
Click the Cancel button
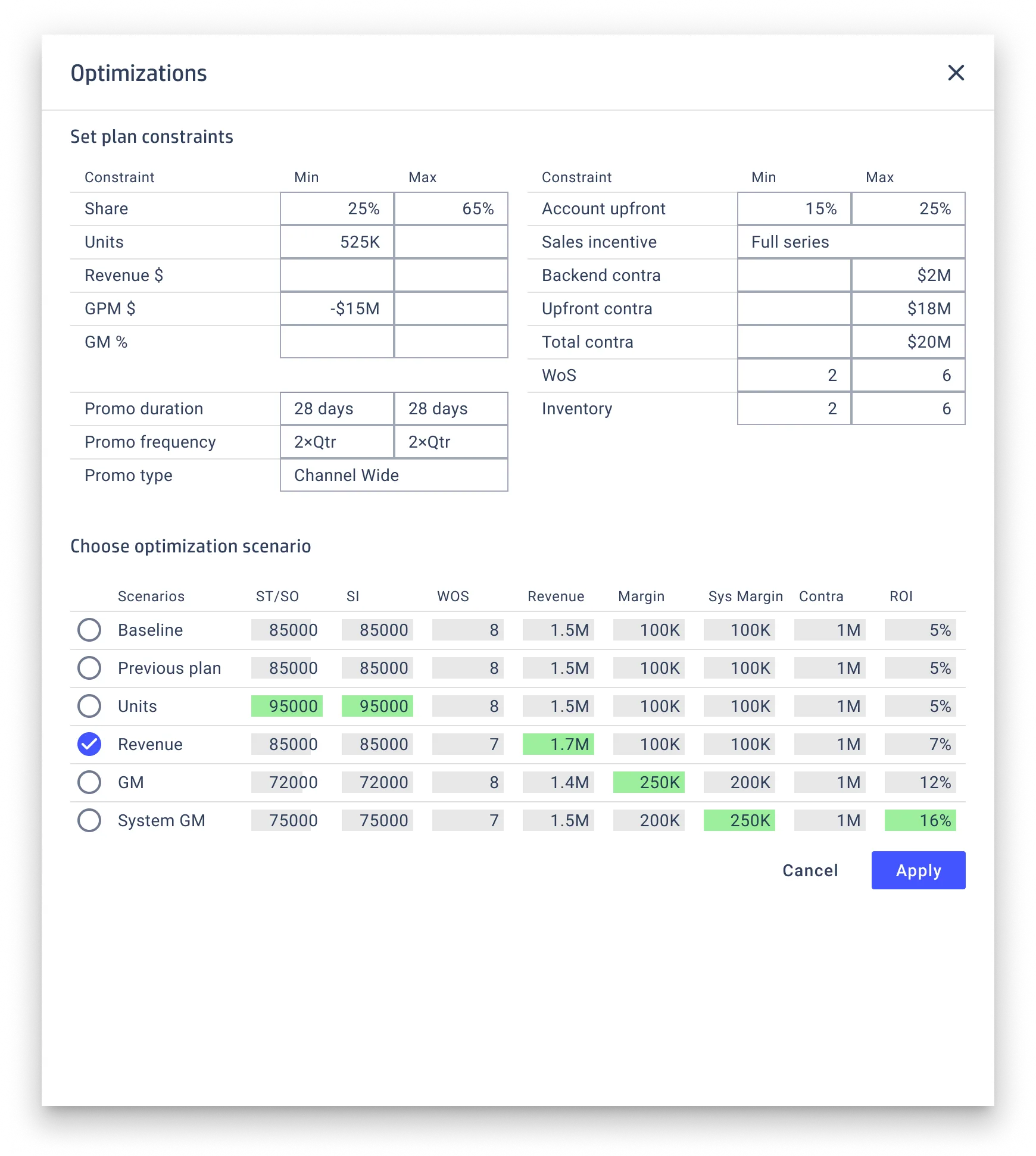(810, 870)
